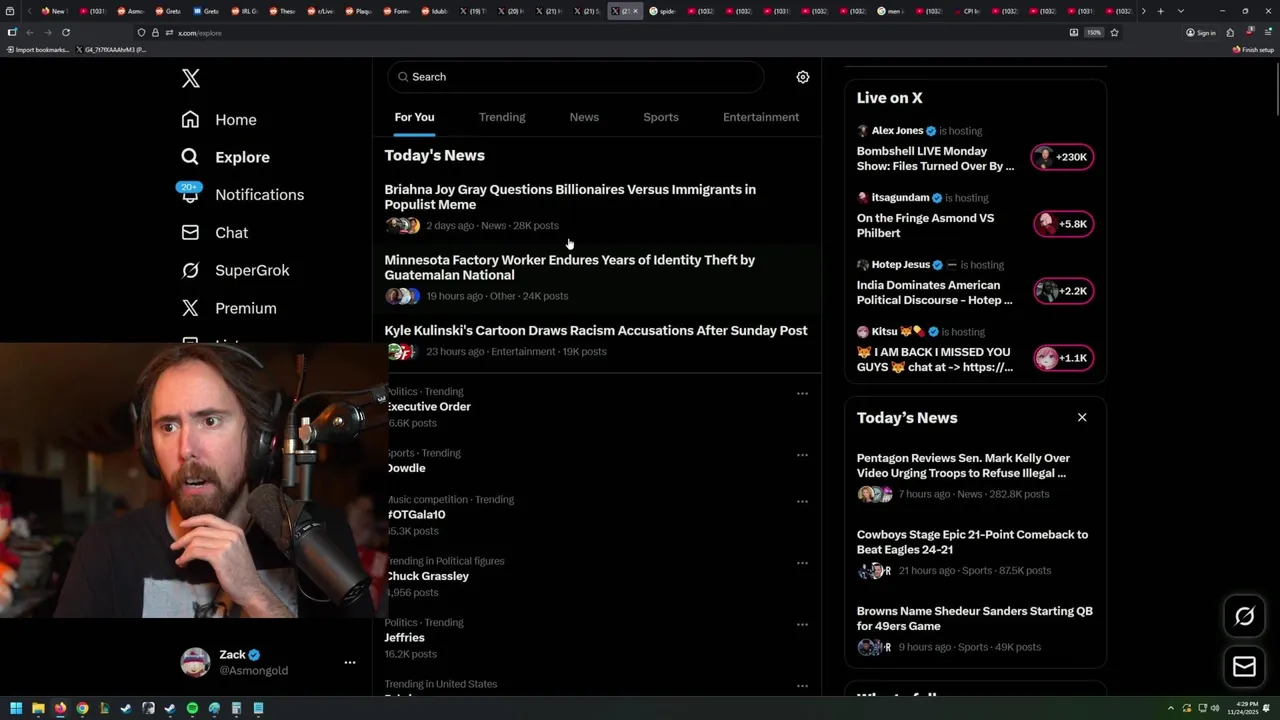Open floating Grok button
The height and width of the screenshot is (720, 1280).
[1244, 617]
